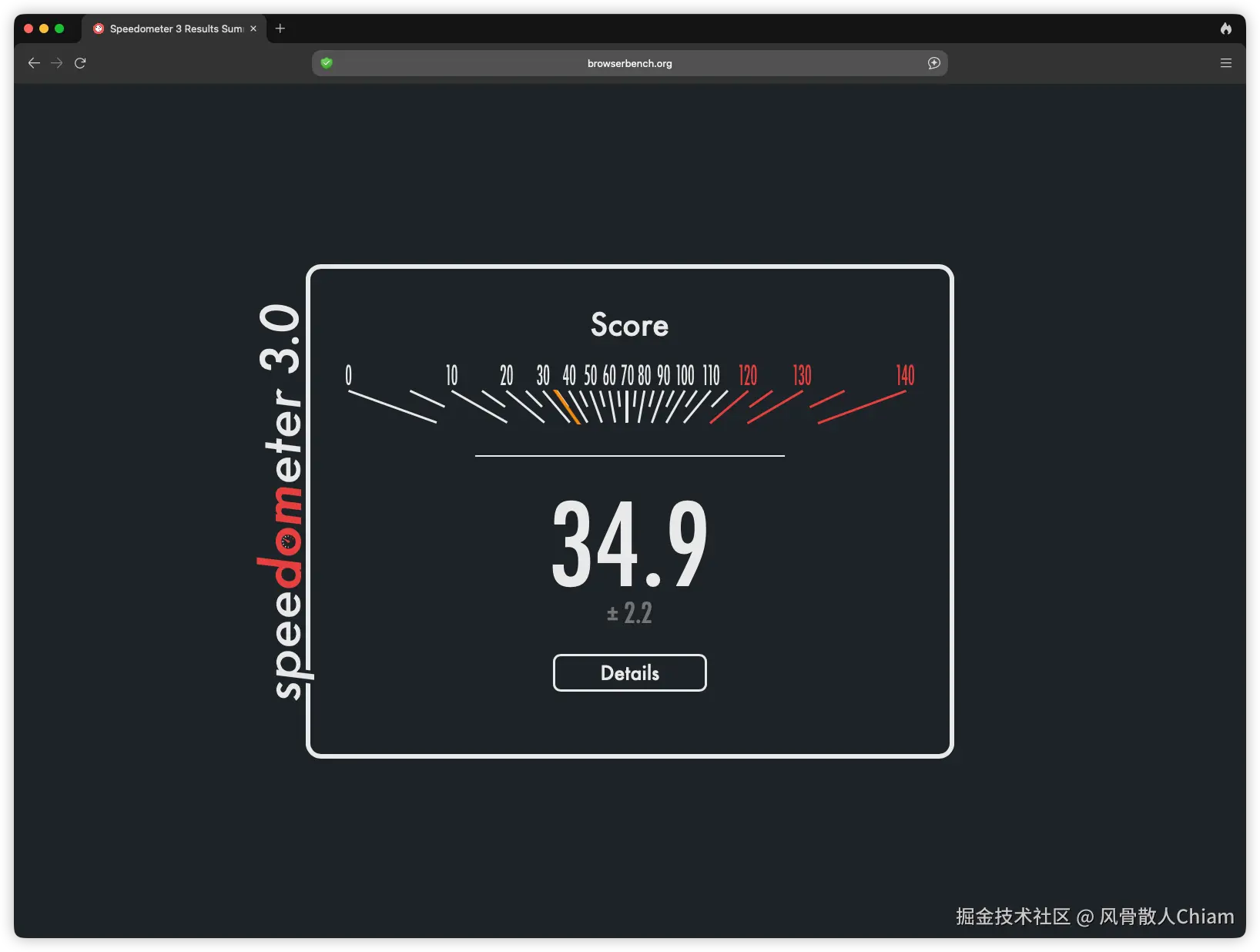
Task: Close the Speedometer 3 Results tab
Action: pos(253,28)
